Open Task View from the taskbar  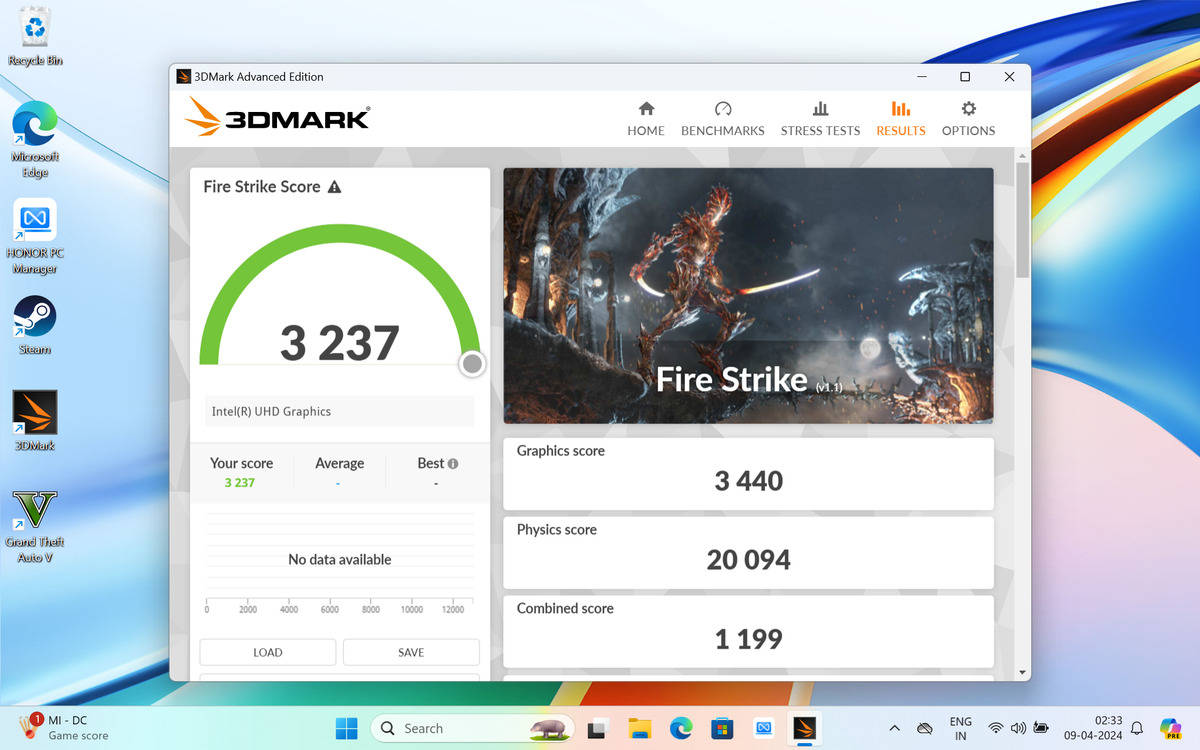pyautogui.click(x=598, y=728)
